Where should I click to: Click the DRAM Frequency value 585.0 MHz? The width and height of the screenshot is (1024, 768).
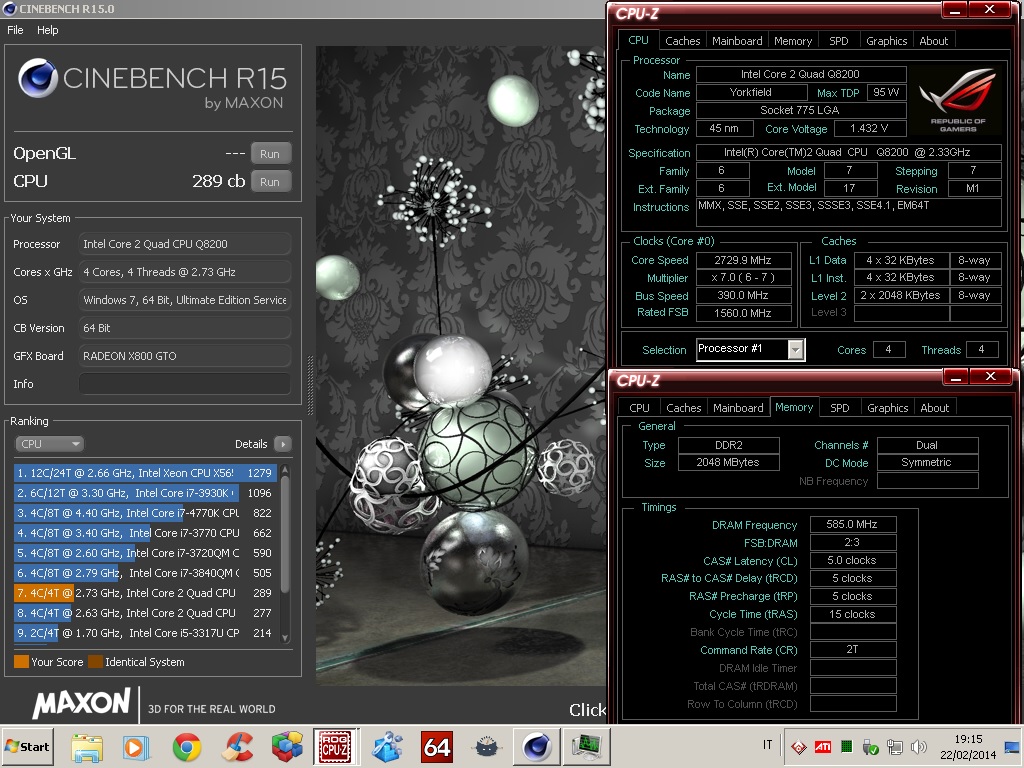coord(852,524)
